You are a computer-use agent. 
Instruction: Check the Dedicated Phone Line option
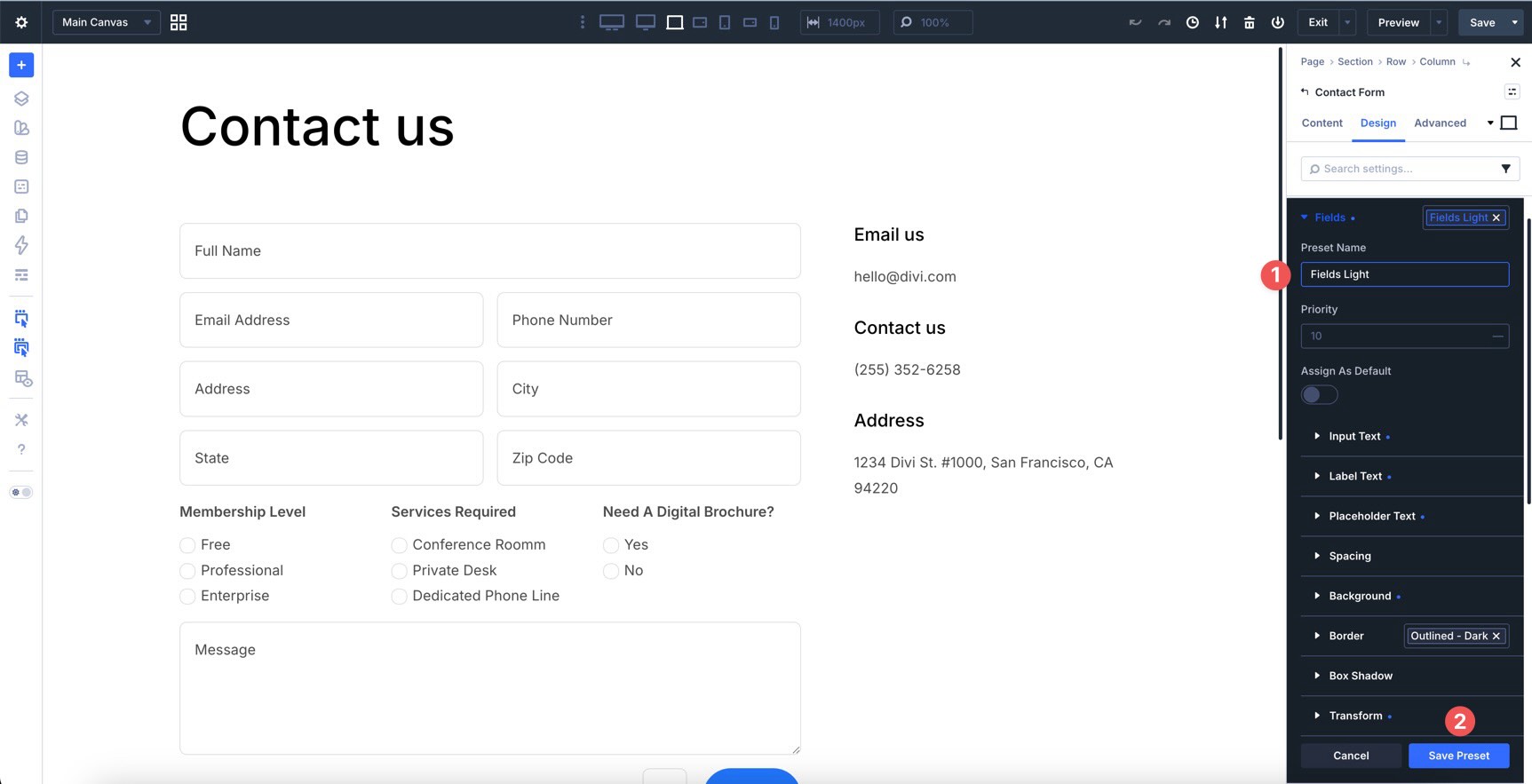pos(399,597)
